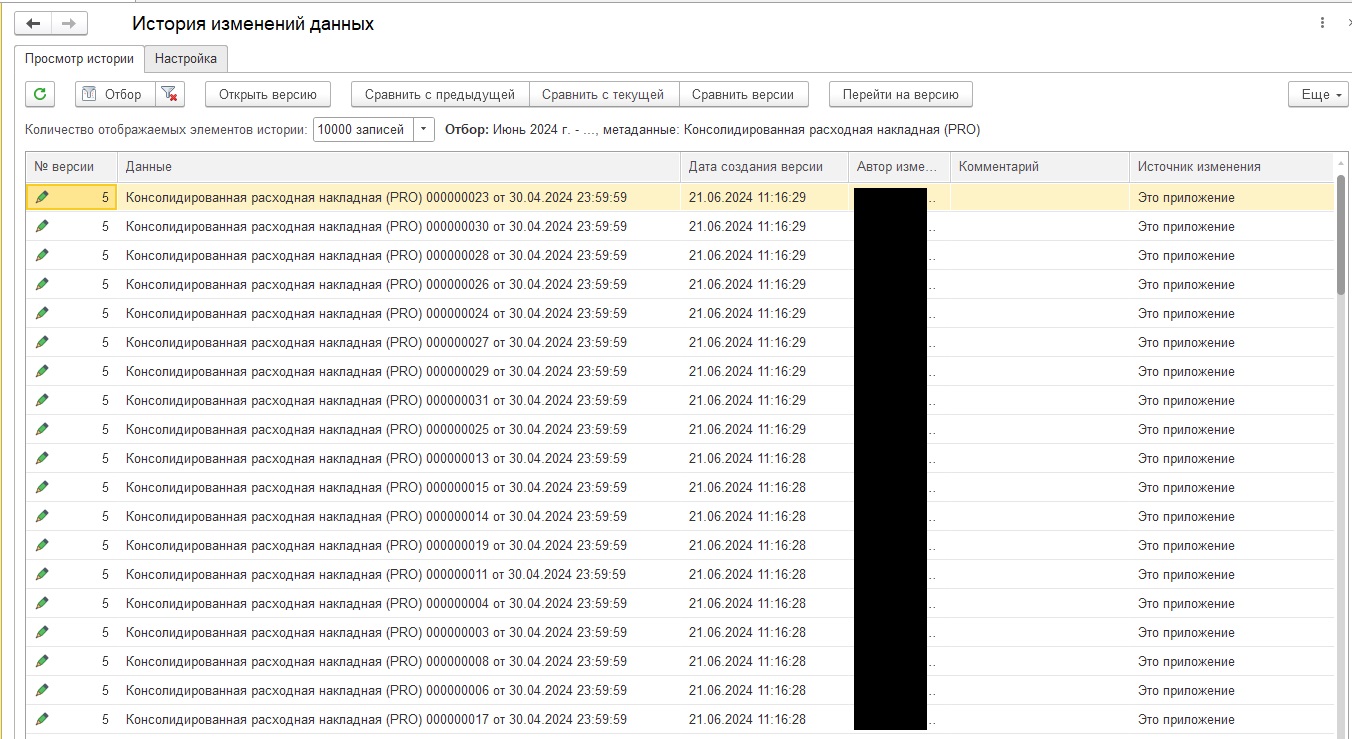This screenshot has width=1352, height=739.
Task: Click date cell in the 000000026 row
Action: (765, 284)
